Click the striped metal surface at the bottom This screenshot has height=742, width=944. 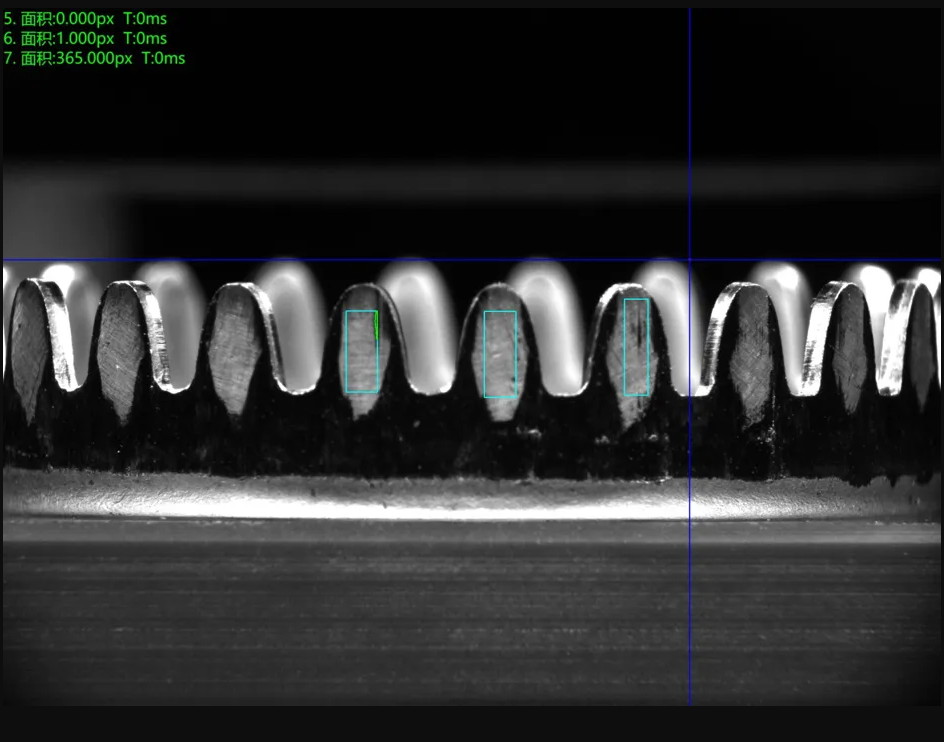pyautogui.click(x=470, y=620)
